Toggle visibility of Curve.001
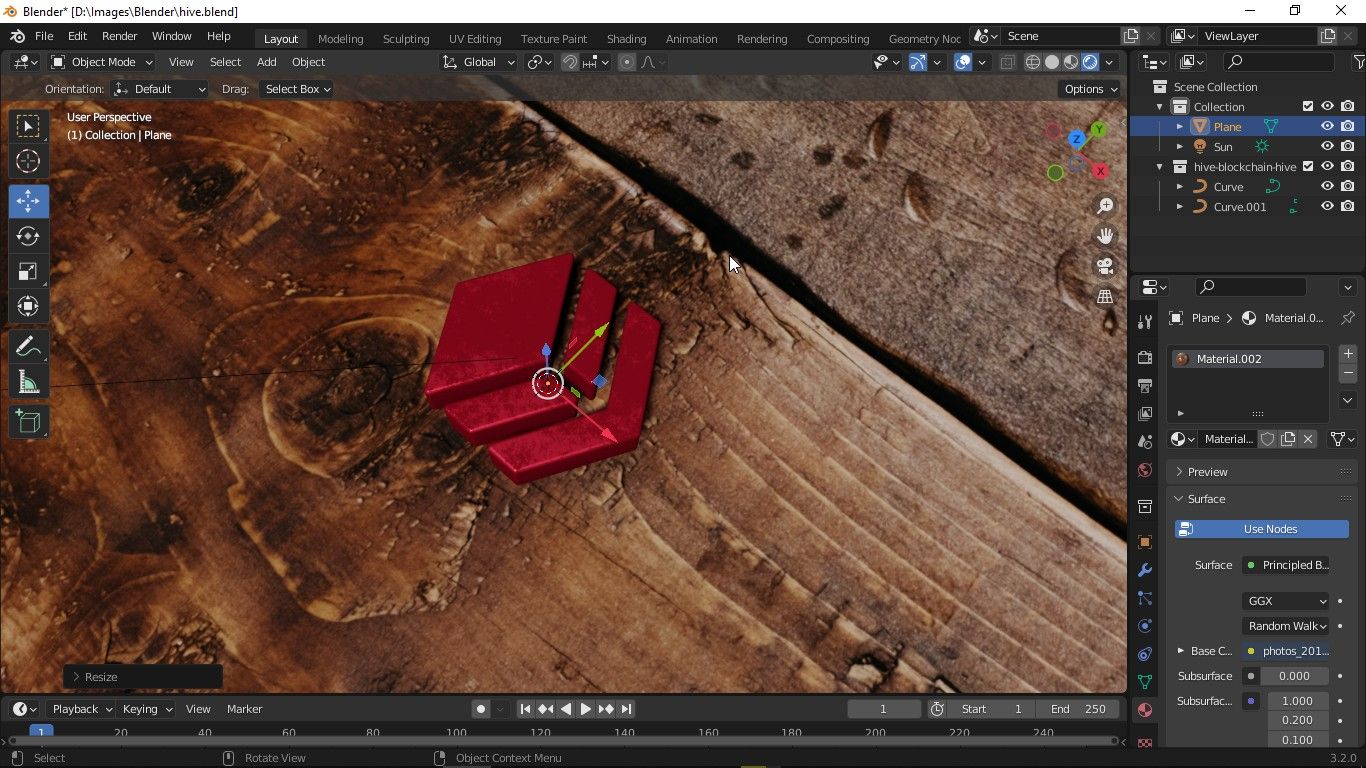Screen dimensions: 1366x768 (x=1327, y=207)
